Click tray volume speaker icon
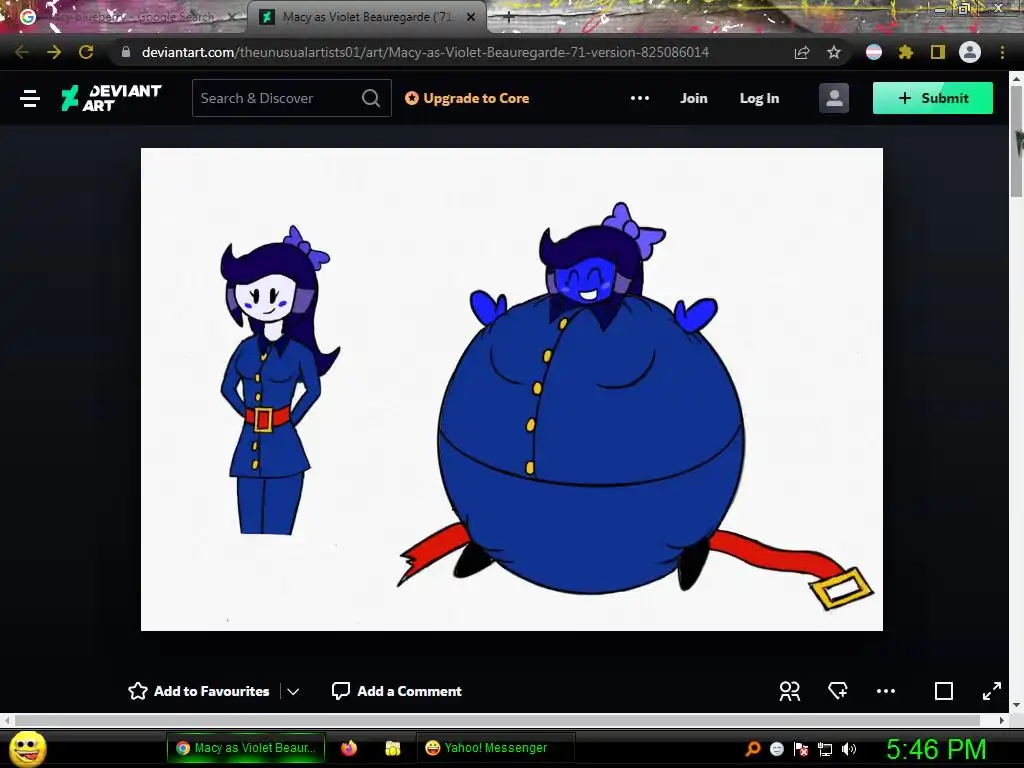This screenshot has height=768, width=1024. point(849,749)
